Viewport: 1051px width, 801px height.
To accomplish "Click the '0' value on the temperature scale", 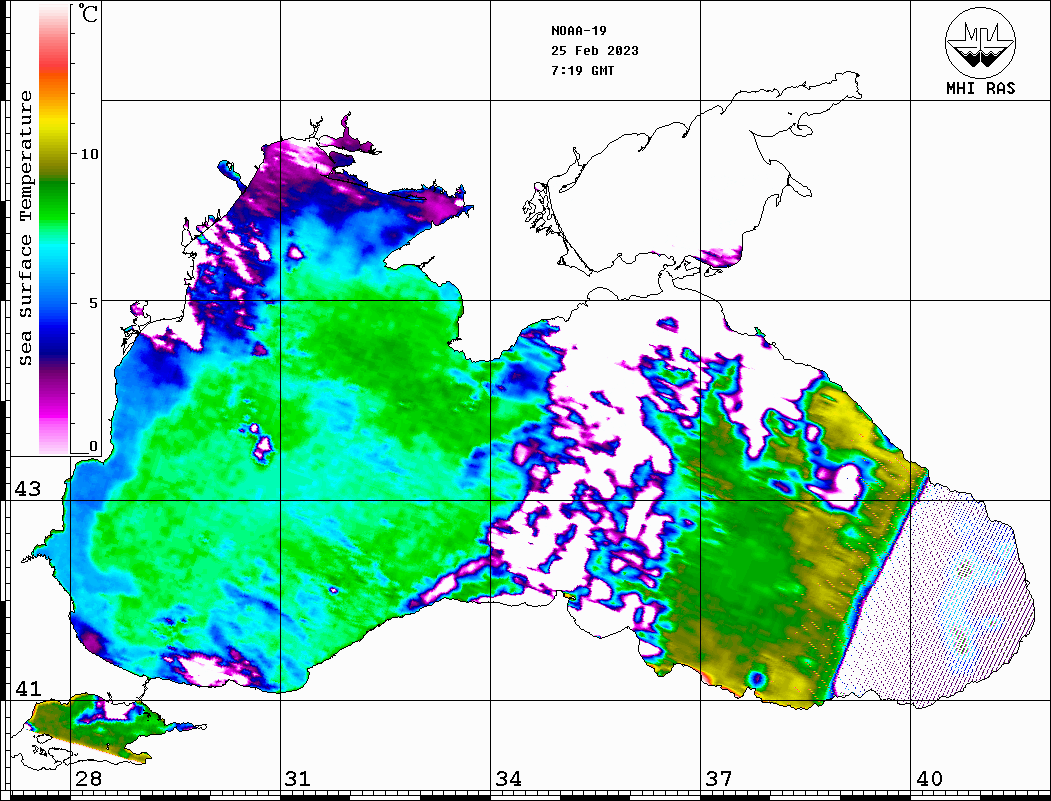I will pos(93,446).
